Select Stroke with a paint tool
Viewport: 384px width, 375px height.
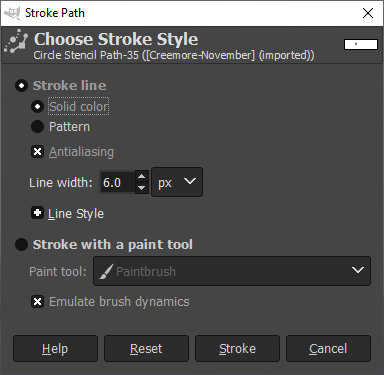pyautogui.click(x=21, y=244)
